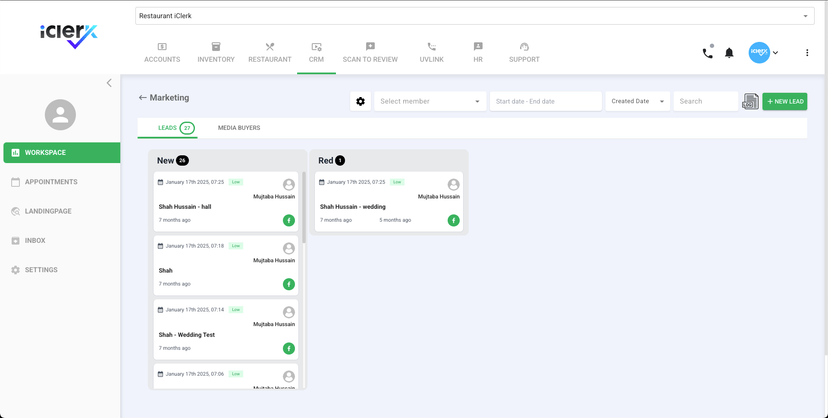Open the iClerk account avatar menu
828x418 pixels.
tap(763, 53)
